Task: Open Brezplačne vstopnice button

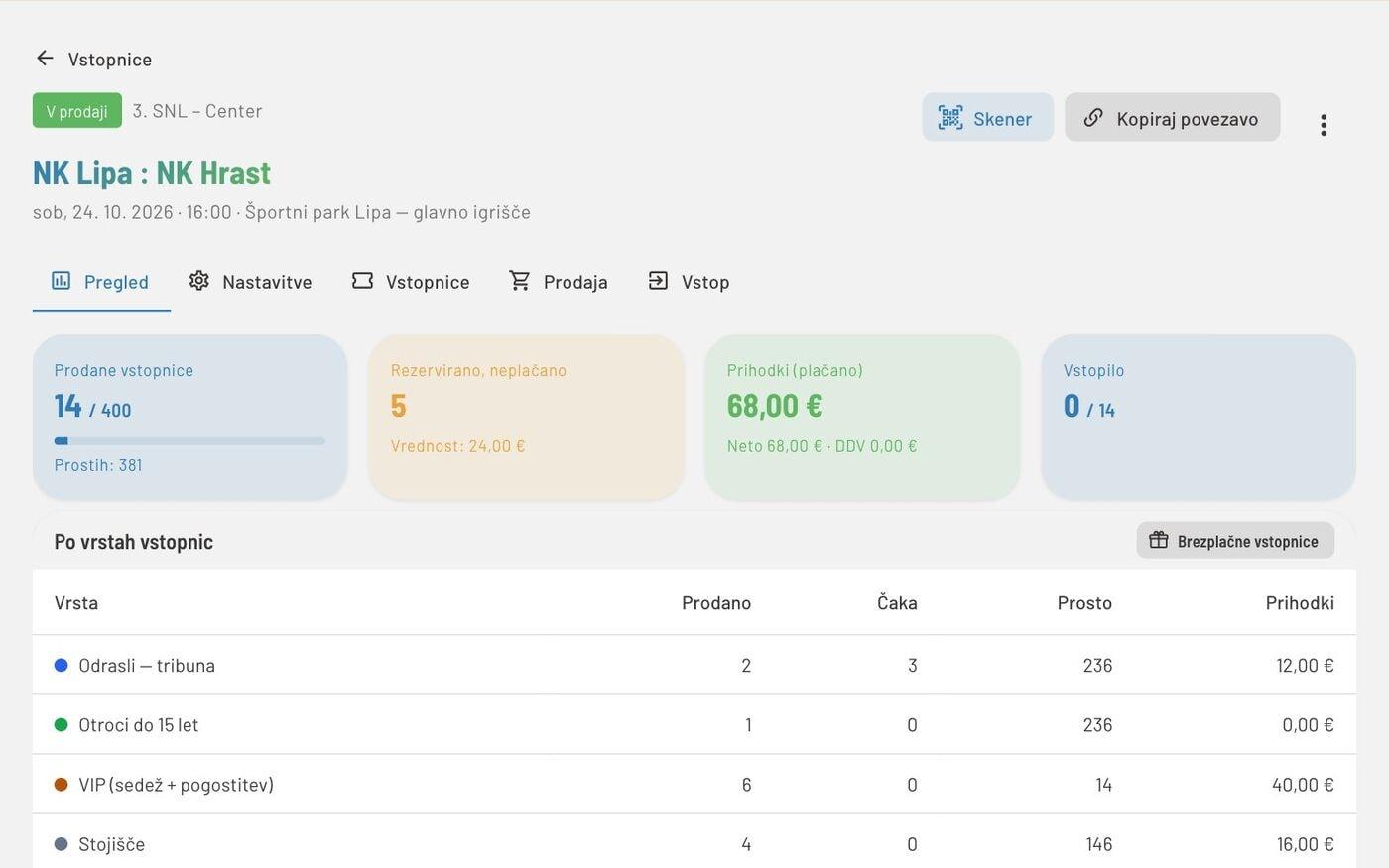Action: (x=1235, y=541)
